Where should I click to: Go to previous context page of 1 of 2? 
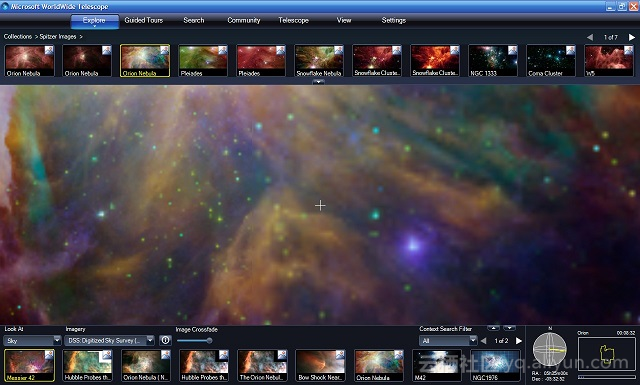coord(484,340)
